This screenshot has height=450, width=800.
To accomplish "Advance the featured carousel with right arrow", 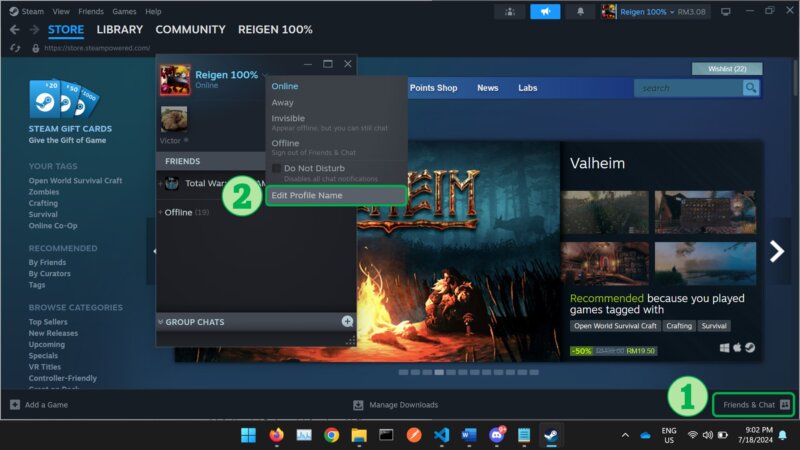I will [x=777, y=251].
